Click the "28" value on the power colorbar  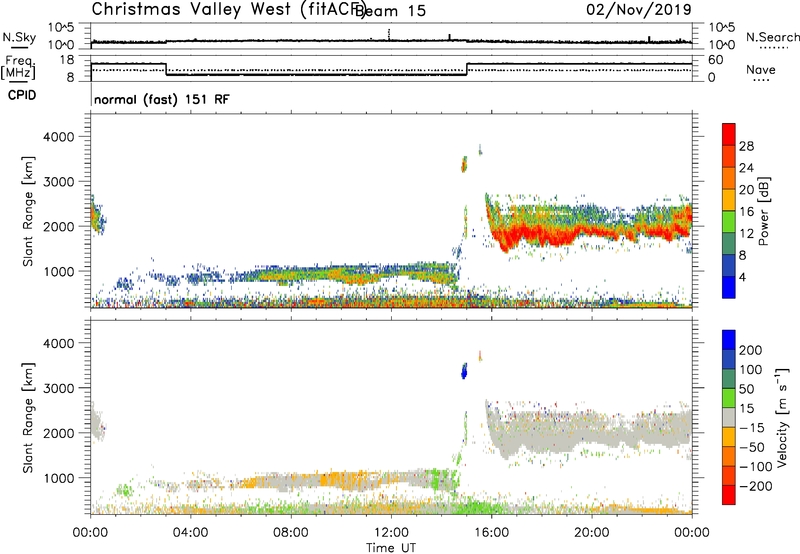(746, 146)
